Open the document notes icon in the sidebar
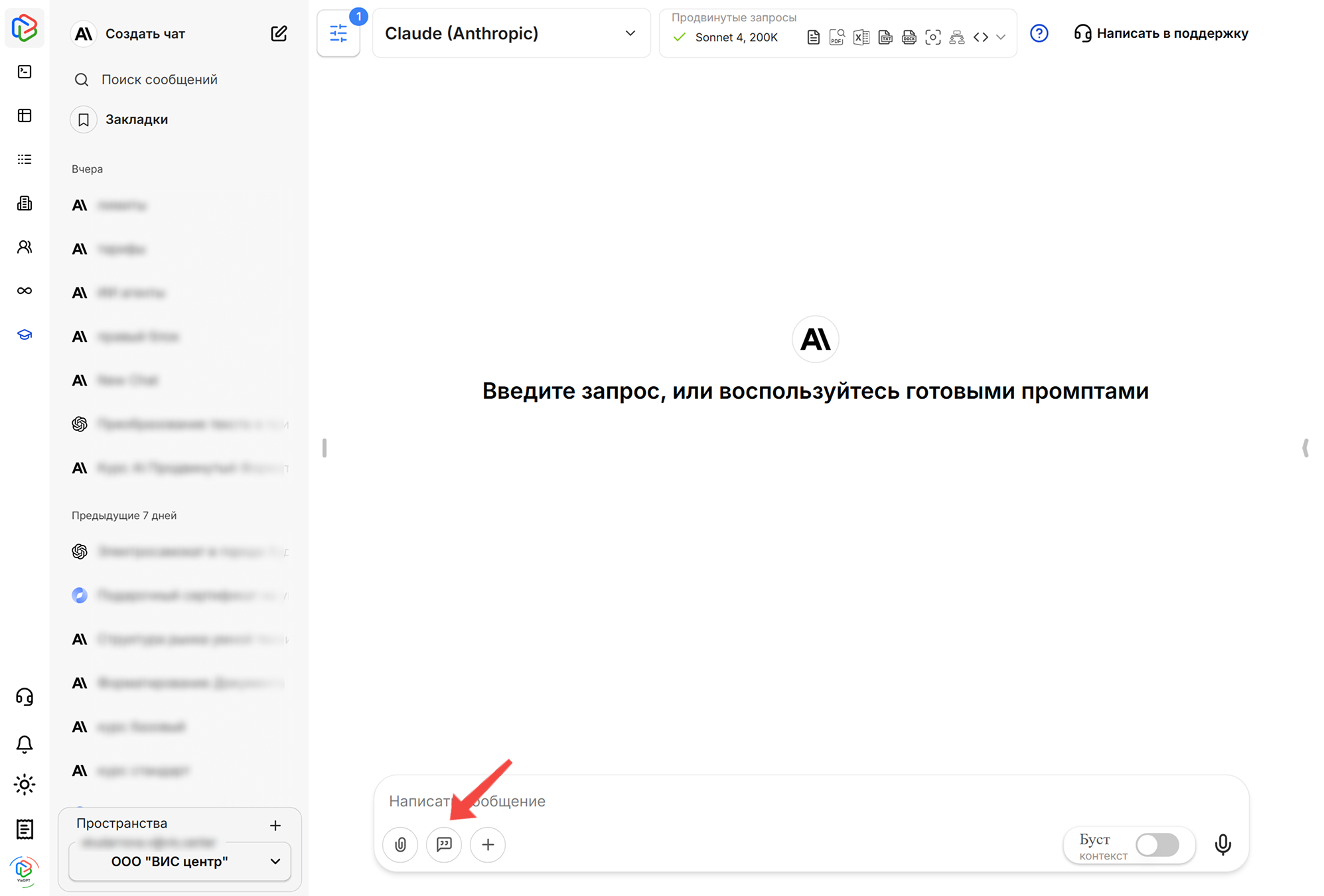This screenshot has height=896, width=1324. (x=25, y=829)
